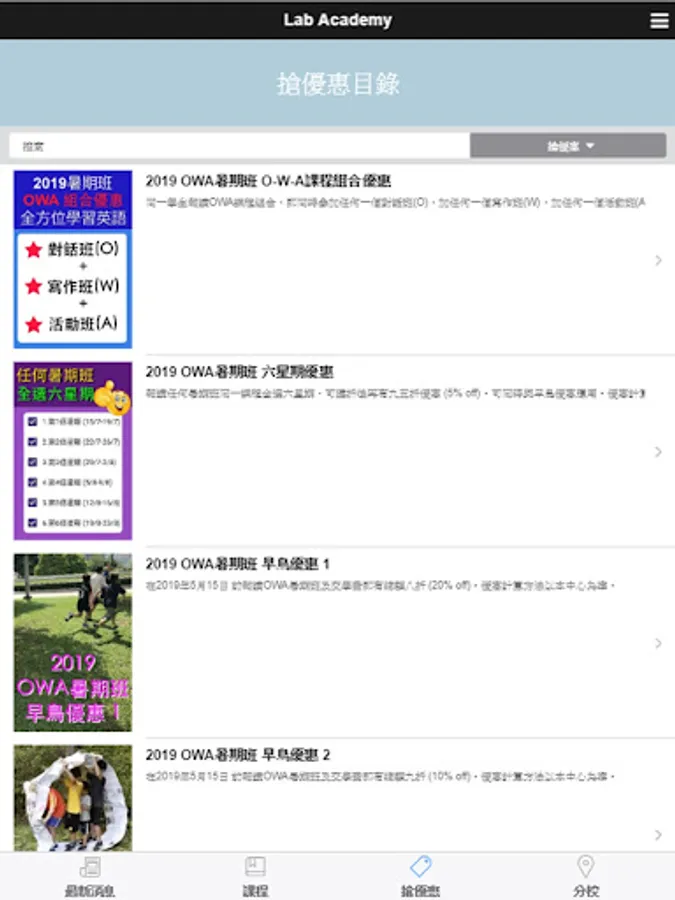Select the 2019 OWA暑期班 早鳥優惠 2 title
Viewport: 675px width, 900px height.
pos(238,755)
